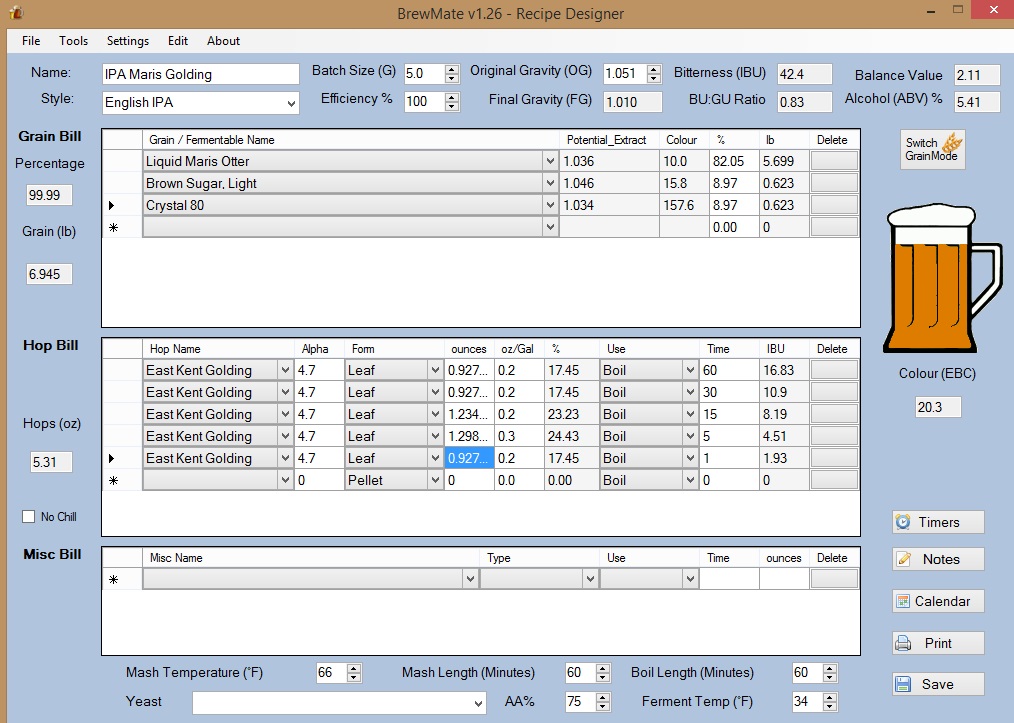Click the Hops (oz) total field
Viewport: 1014px width, 723px height.
click(51, 462)
